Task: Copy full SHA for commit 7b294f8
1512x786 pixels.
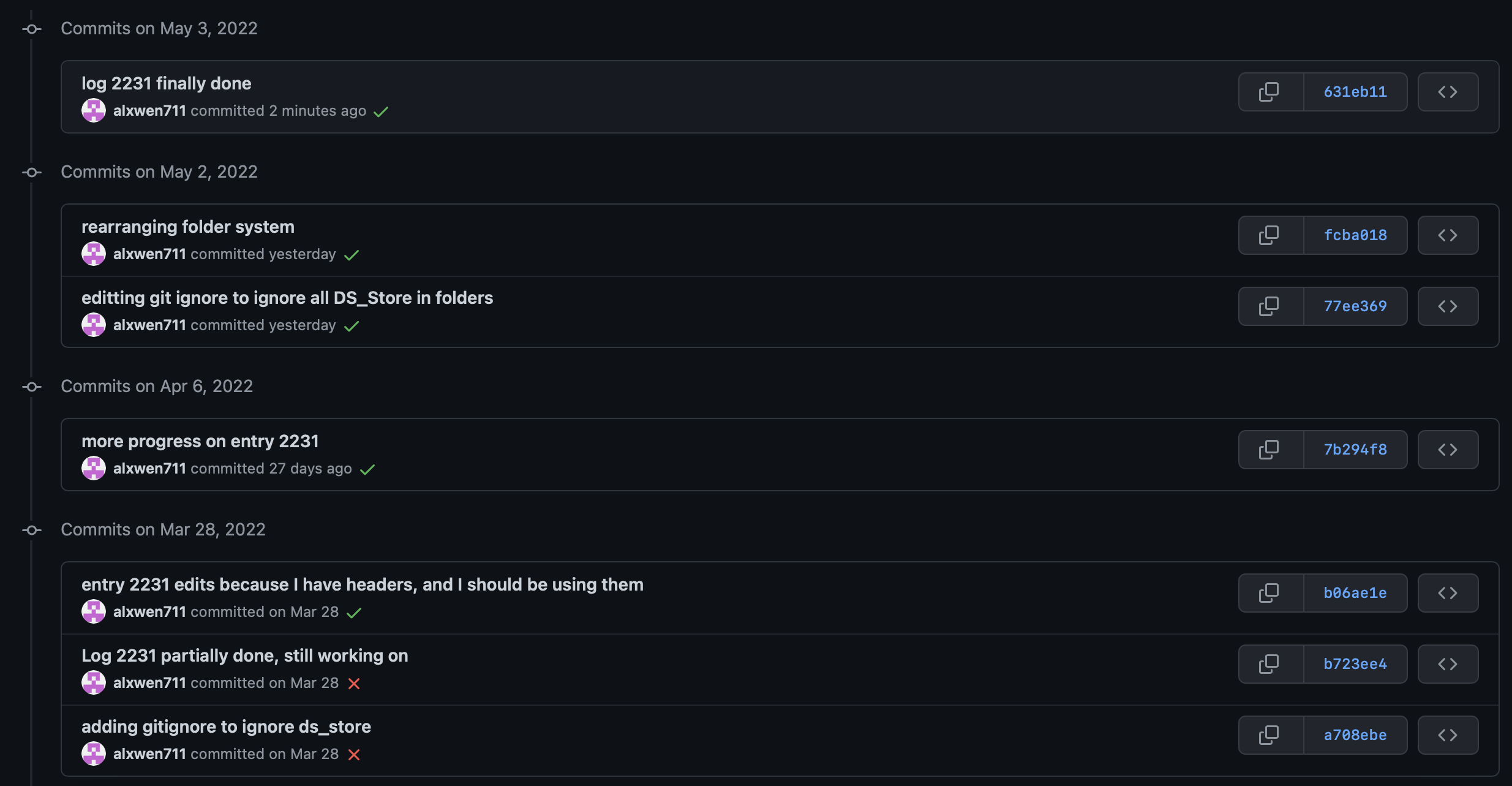Action: click(1269, 450)
